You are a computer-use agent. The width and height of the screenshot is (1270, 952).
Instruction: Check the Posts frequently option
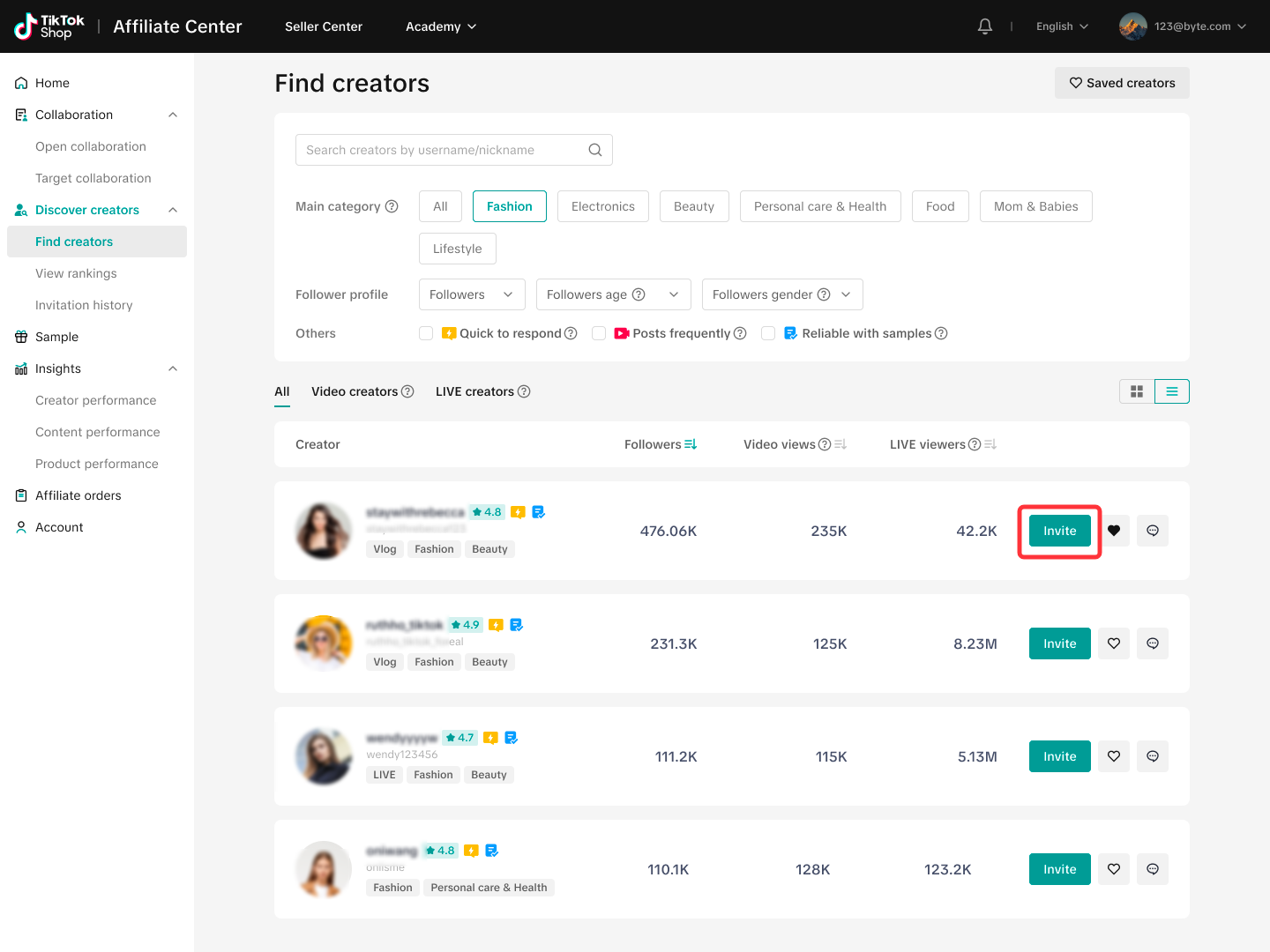click(599, 333)
